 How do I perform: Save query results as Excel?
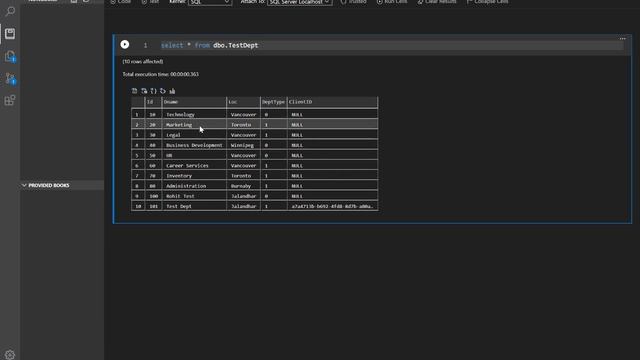144,91
